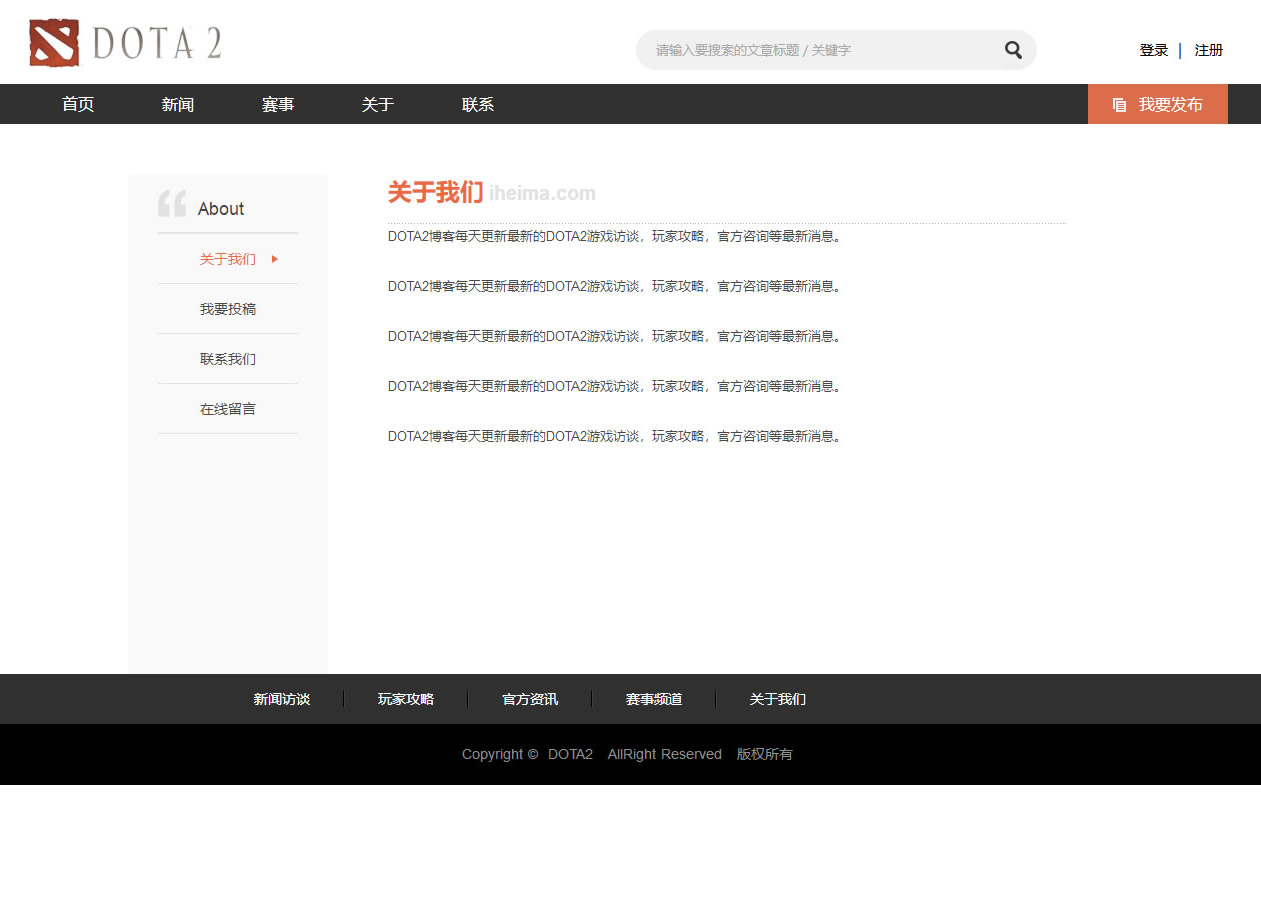Click 赛事频道 in the footer navigation
This screenshot has width=1261, height=917.
tap(654, 699)
